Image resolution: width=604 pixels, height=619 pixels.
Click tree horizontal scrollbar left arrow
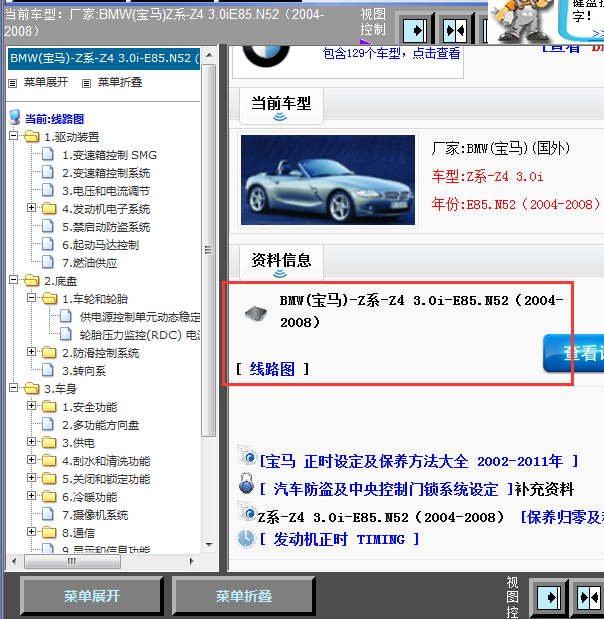[x=14, y=561]
